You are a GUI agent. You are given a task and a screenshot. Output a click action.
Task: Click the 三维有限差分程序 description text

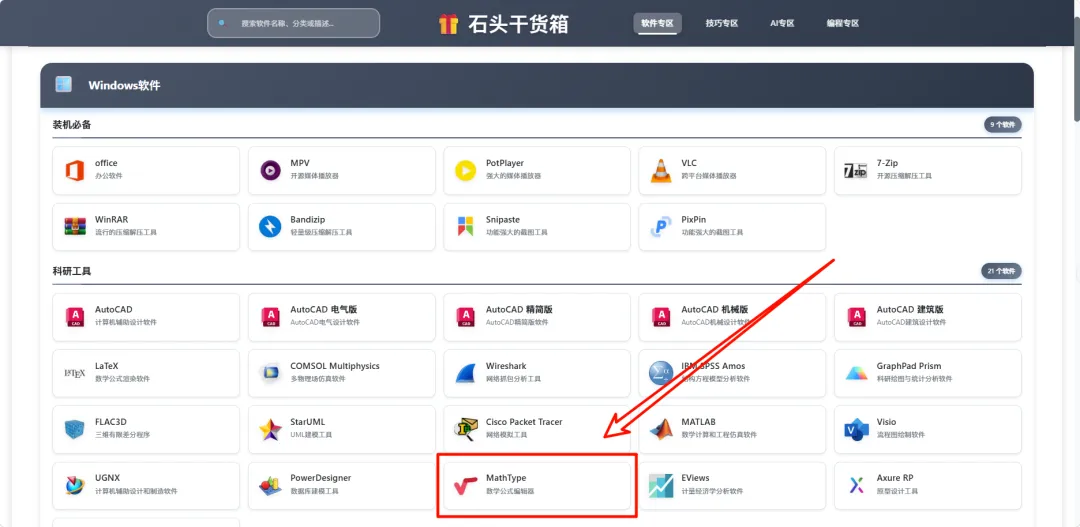point(123,435)
